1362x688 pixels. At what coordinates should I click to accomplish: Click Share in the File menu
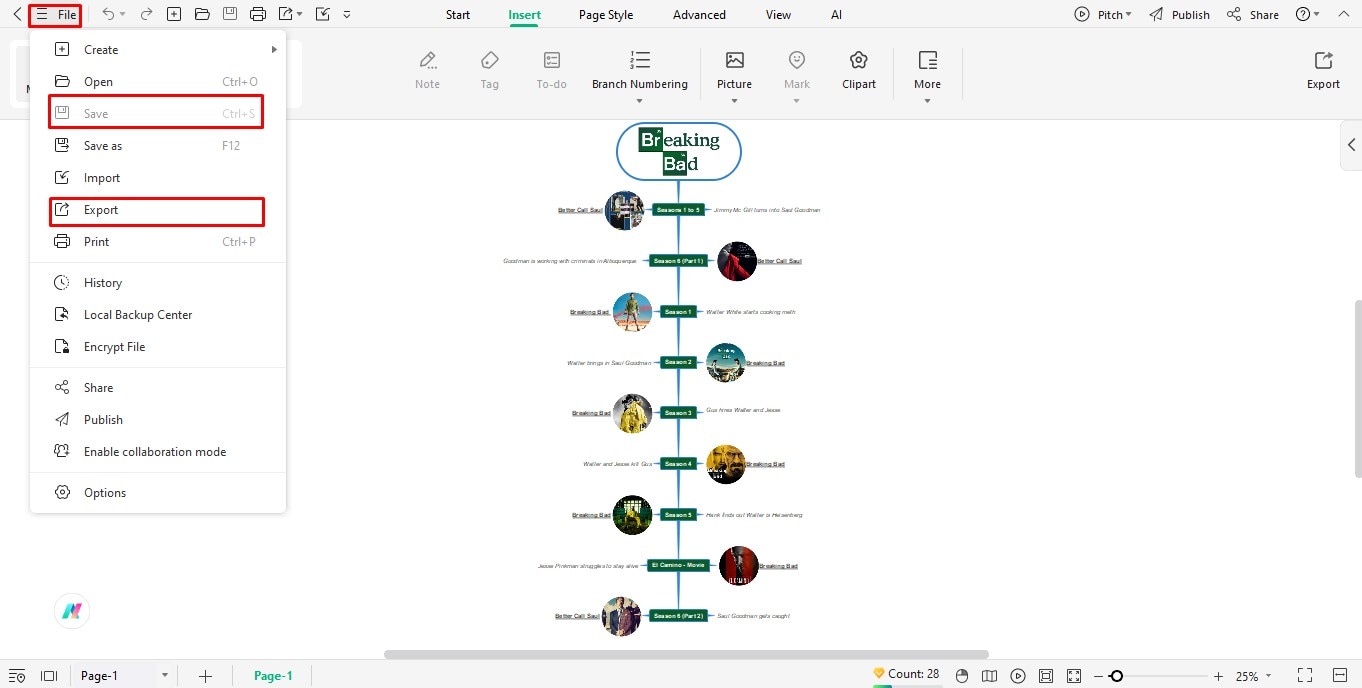point(158,388)
